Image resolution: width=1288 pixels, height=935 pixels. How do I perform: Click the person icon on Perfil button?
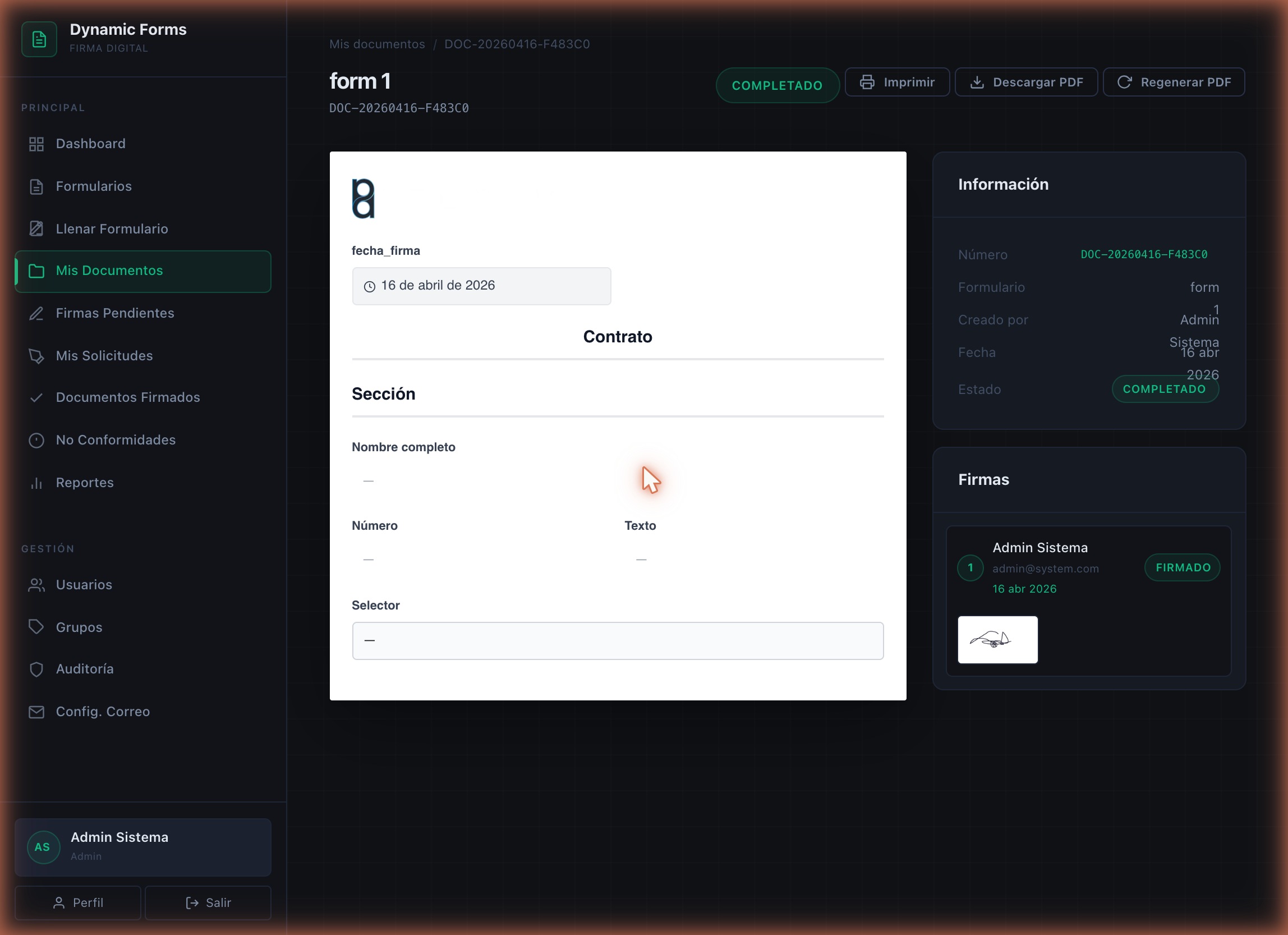[x=58, y=902]
